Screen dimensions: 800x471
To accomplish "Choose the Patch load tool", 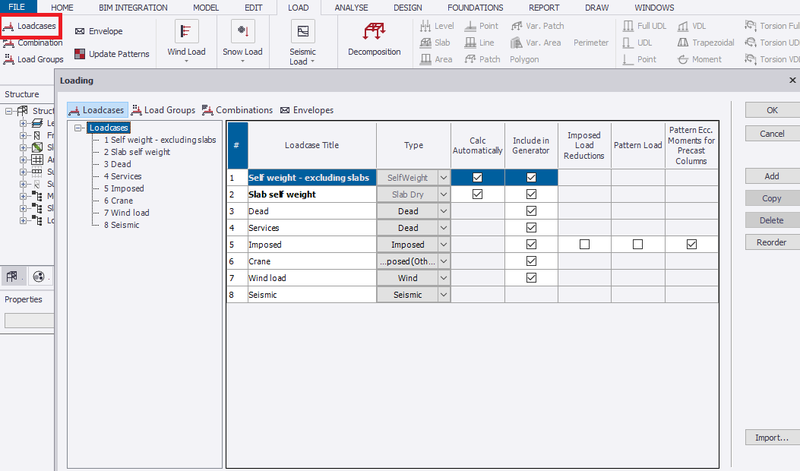I will (483, 59).
